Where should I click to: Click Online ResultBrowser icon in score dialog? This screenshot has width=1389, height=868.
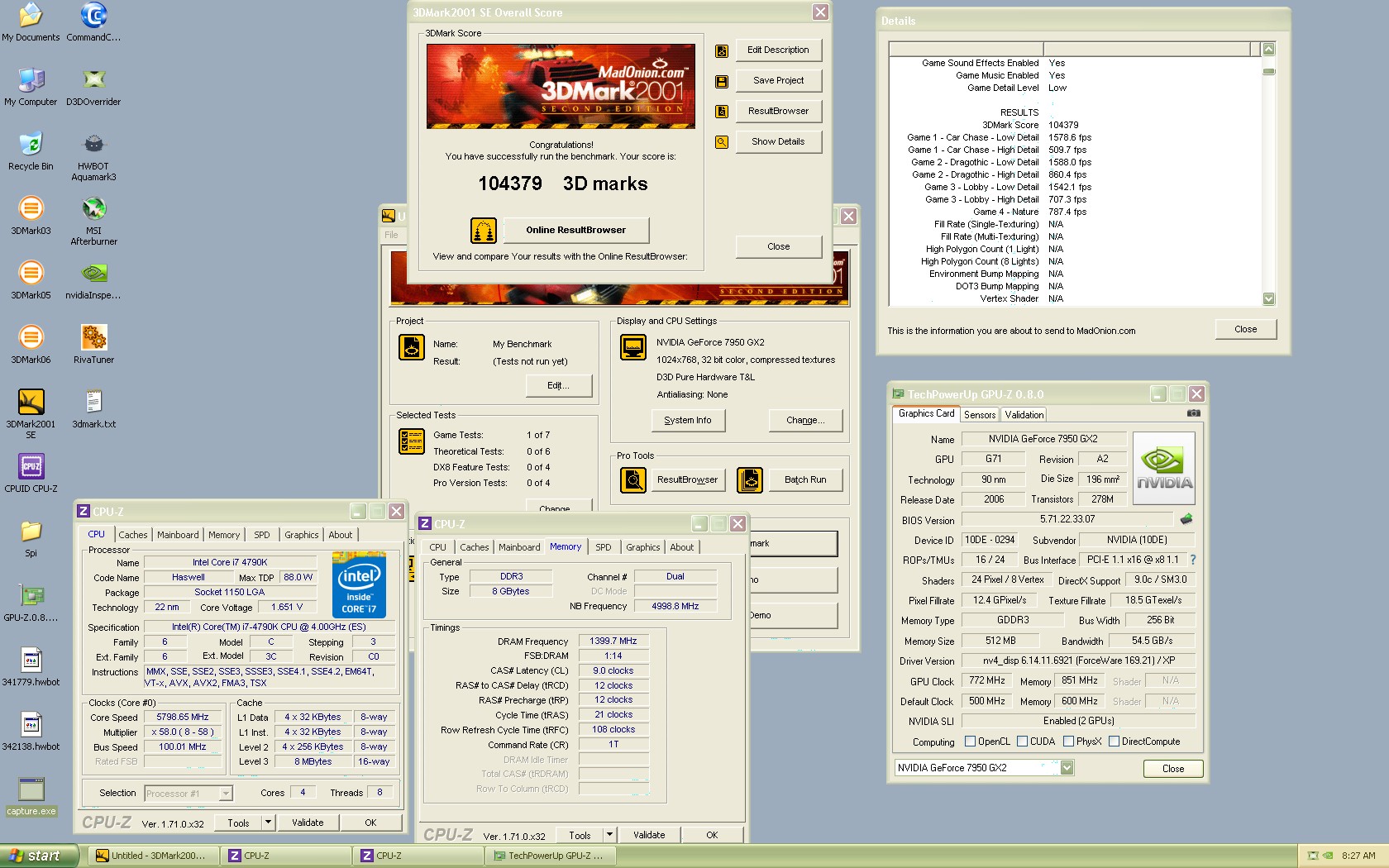[484, 231]
